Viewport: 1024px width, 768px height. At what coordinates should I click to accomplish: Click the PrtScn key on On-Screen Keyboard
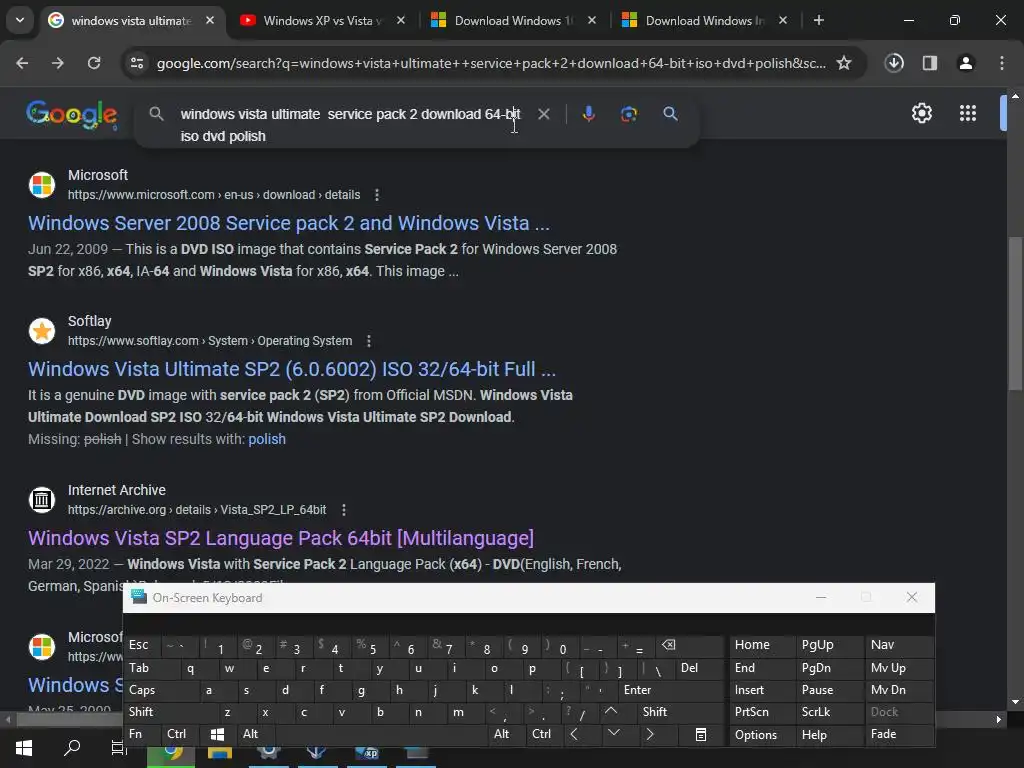coord(761,712)
